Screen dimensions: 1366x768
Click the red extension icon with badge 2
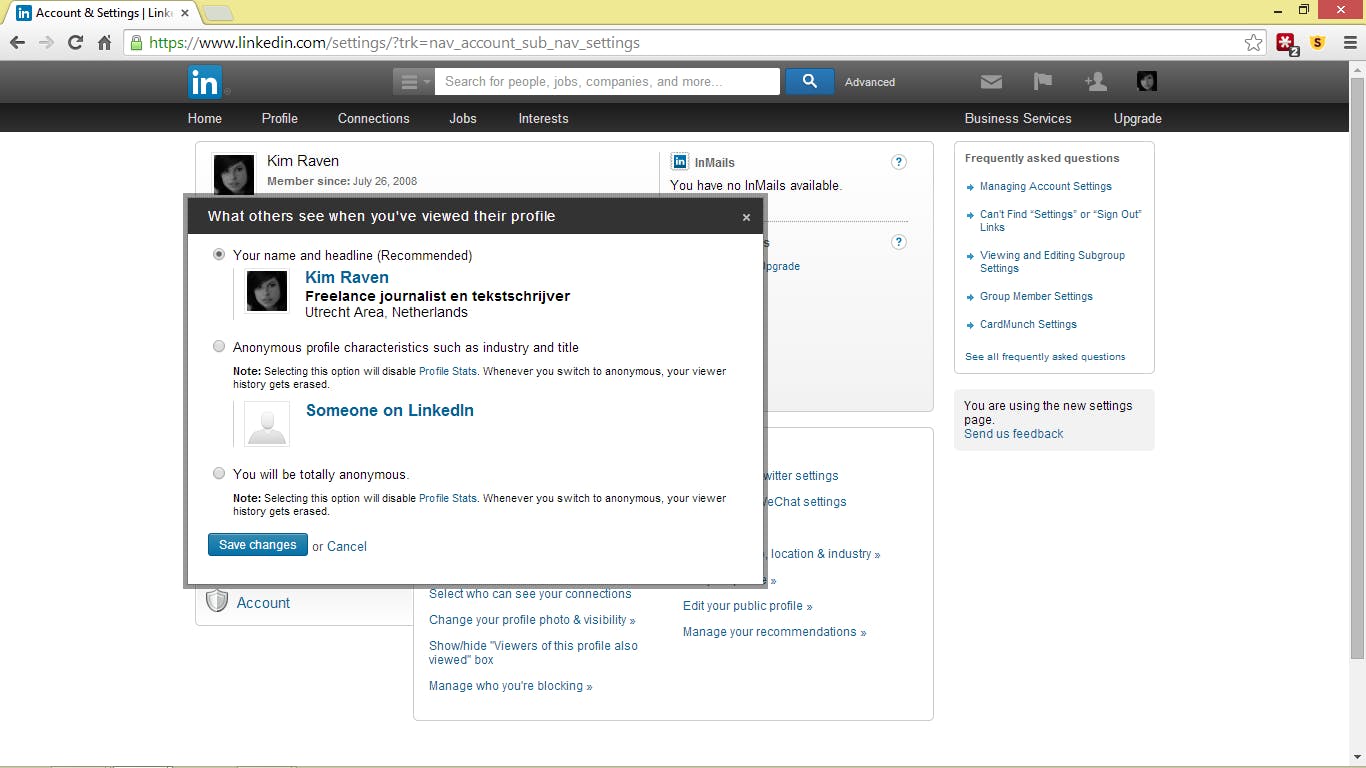click(x=1287, y=44)
